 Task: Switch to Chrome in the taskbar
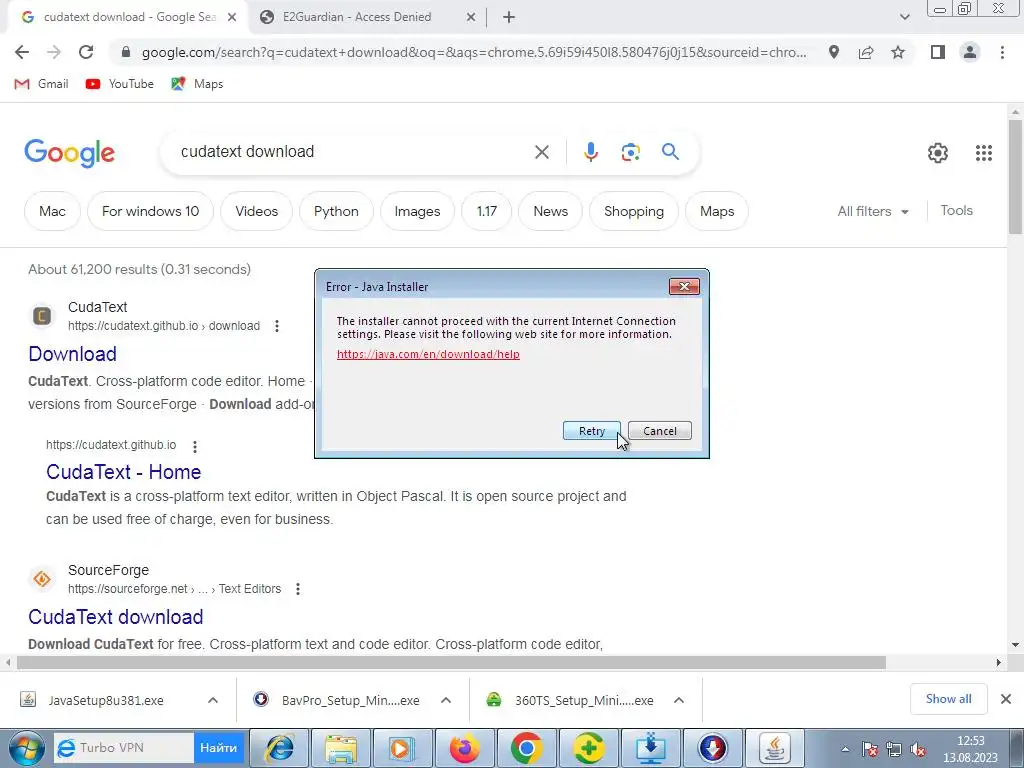pos(526,748)
